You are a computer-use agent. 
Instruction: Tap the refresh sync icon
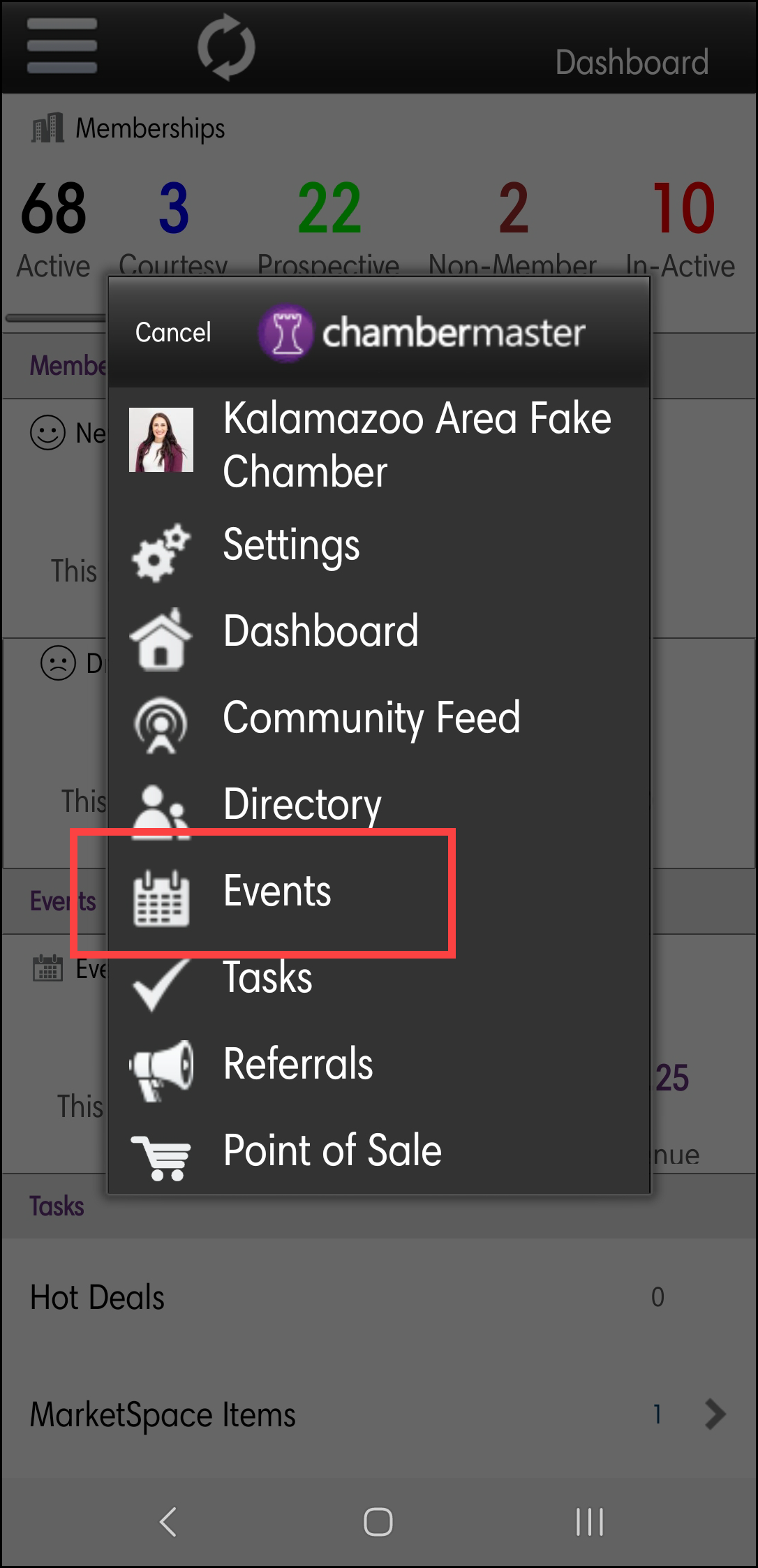pos(226,47)
